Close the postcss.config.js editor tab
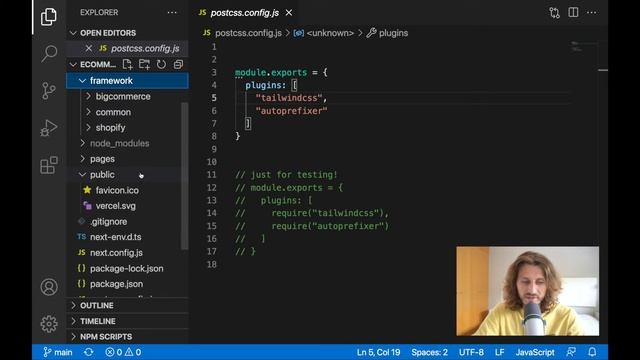 coord(289,13)
